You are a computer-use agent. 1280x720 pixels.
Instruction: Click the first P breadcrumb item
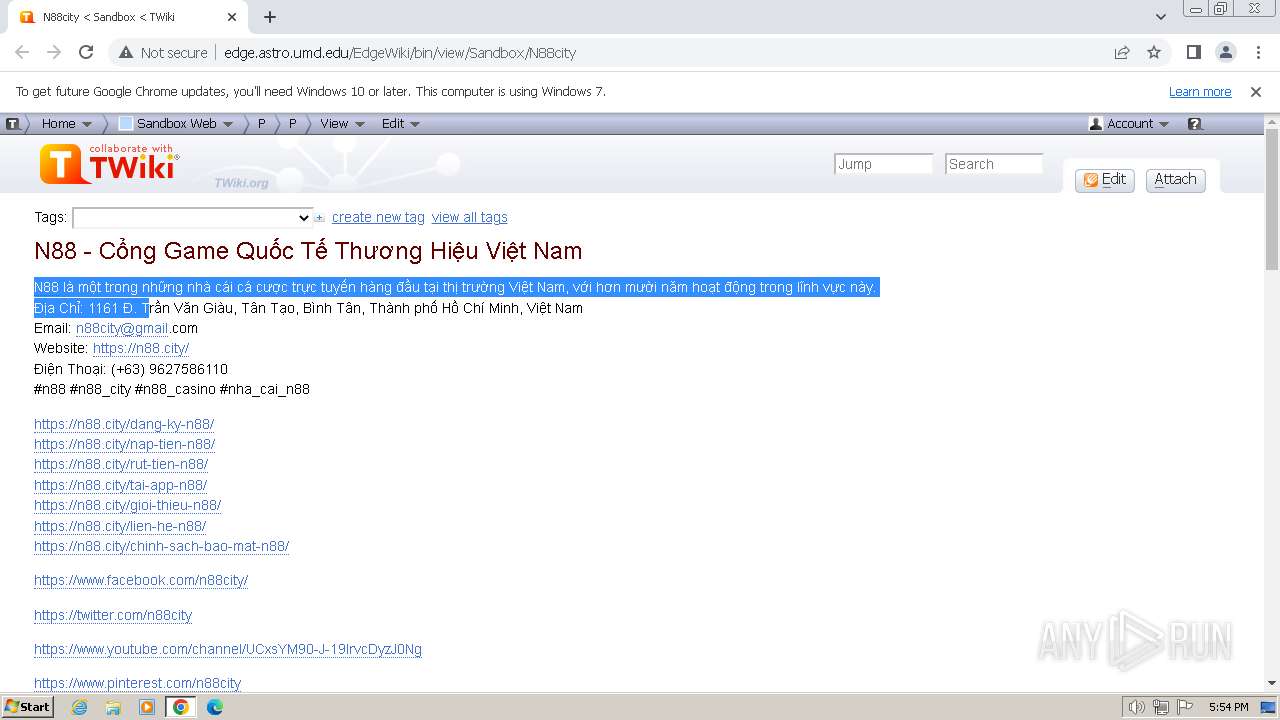tap(262, 124)
